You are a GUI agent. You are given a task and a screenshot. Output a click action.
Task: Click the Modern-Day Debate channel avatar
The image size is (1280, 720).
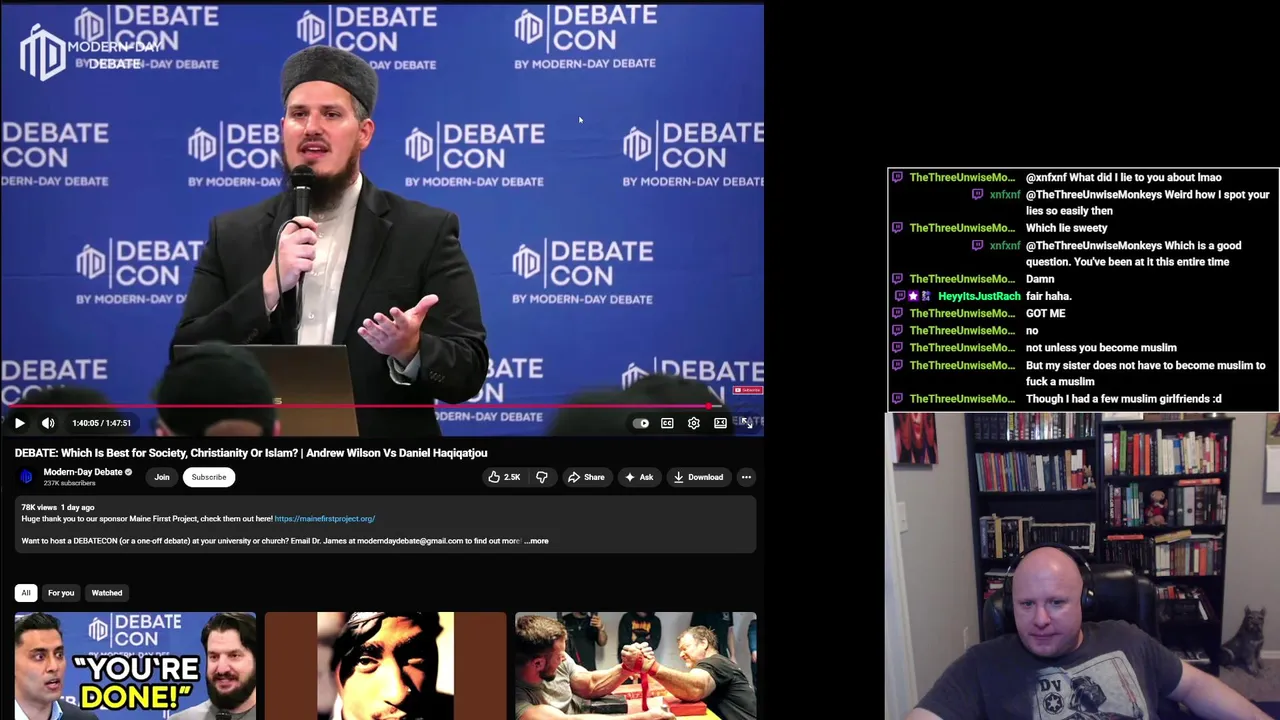click(x=27, y=477)
